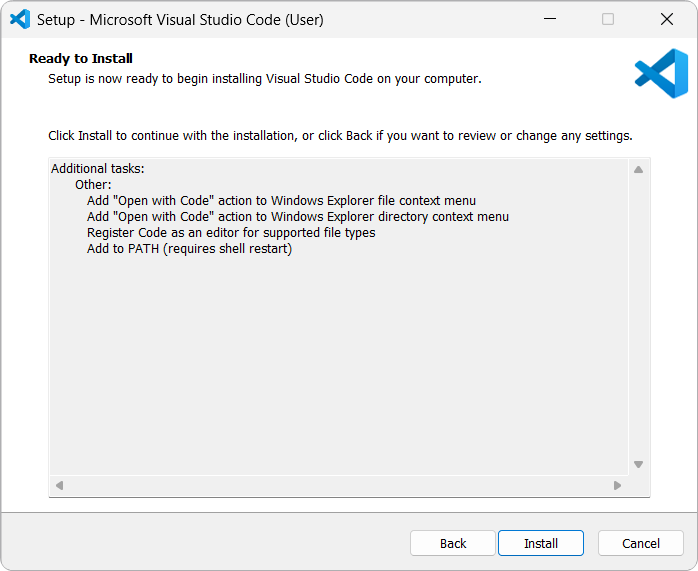Click the scroll right arrow in the summary box
Screen dimensions: 698x571
pyautogui.click(x=617, y=485)
